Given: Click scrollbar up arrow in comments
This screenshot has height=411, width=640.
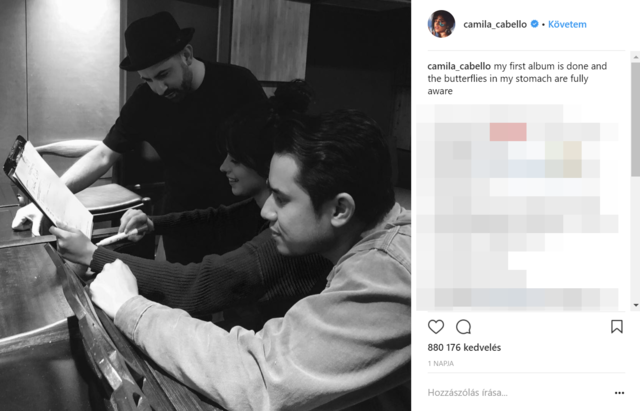Looking at the screenshot, I should pos(636,58).
